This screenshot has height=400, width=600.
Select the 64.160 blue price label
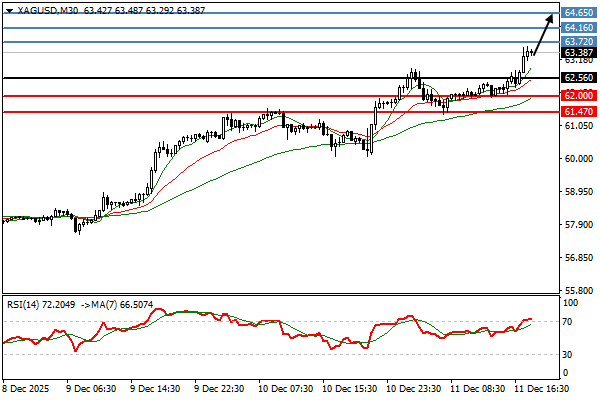(x=578, y=28)
